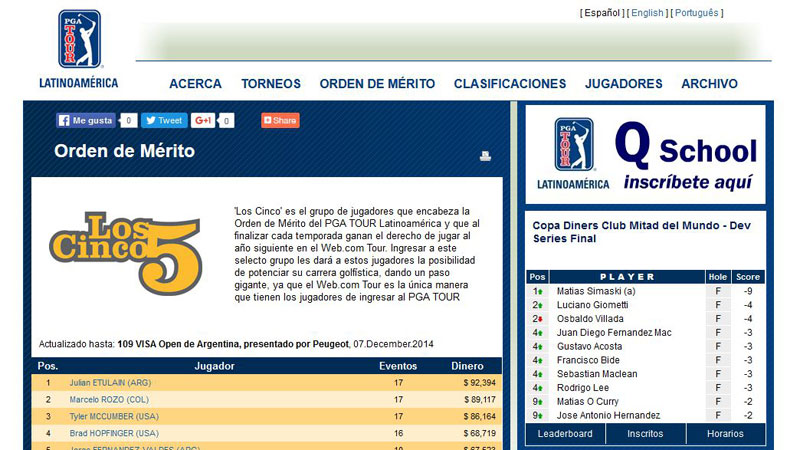Image resolution: width=800 pixels, height=450 pixels.
Task: Select the Inscritos tab
Action: pos(645,434)
